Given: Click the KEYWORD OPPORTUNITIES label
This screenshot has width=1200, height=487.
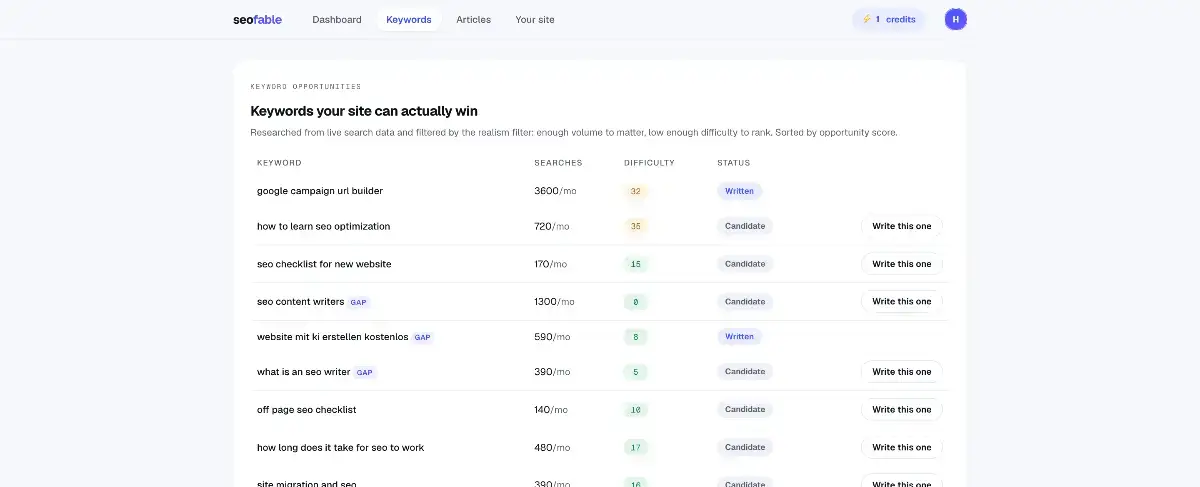Looking at the screenshot, I should [305, 87].
